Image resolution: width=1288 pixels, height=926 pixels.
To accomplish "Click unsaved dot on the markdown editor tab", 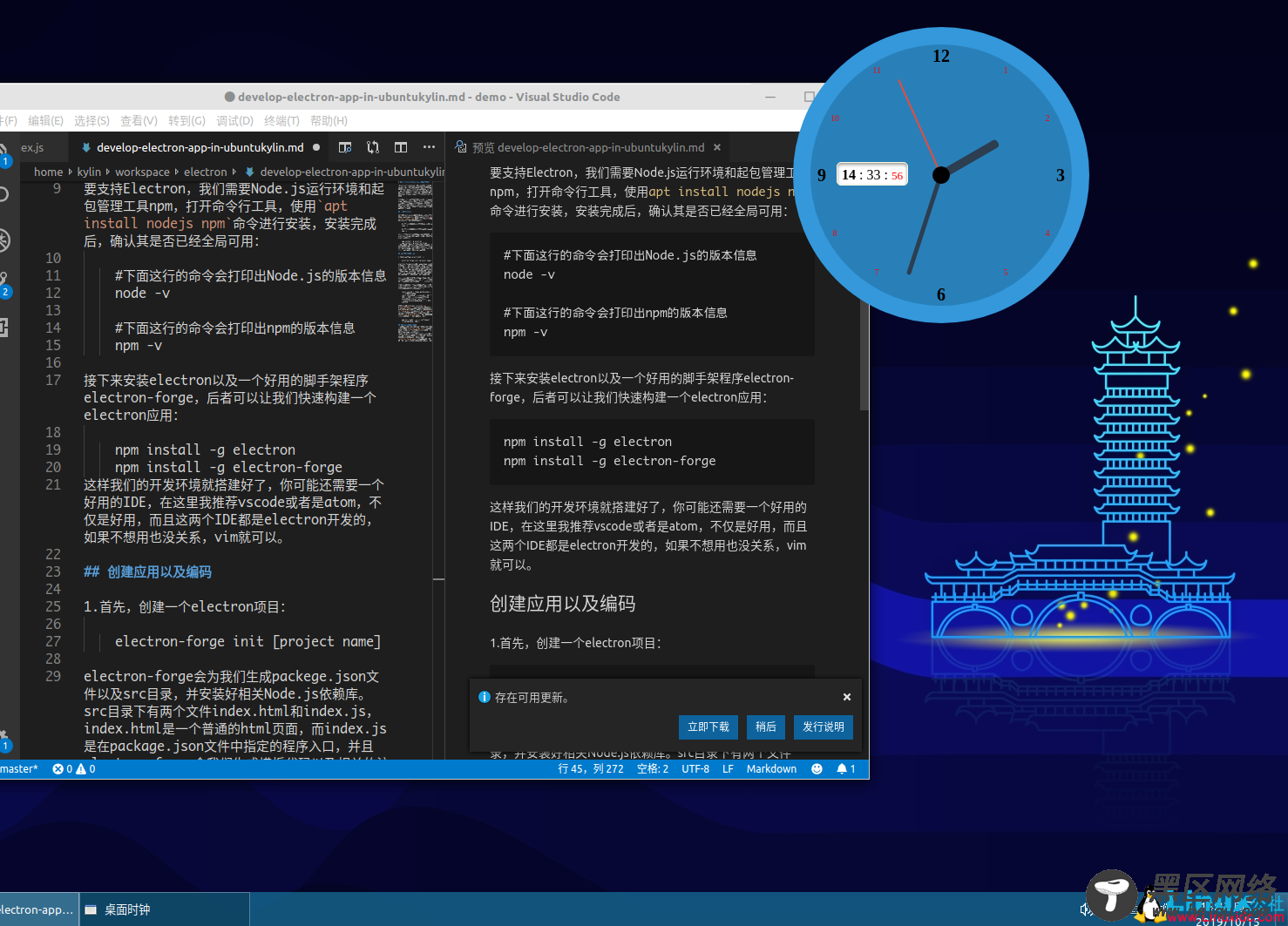I will tap(316, 147).
